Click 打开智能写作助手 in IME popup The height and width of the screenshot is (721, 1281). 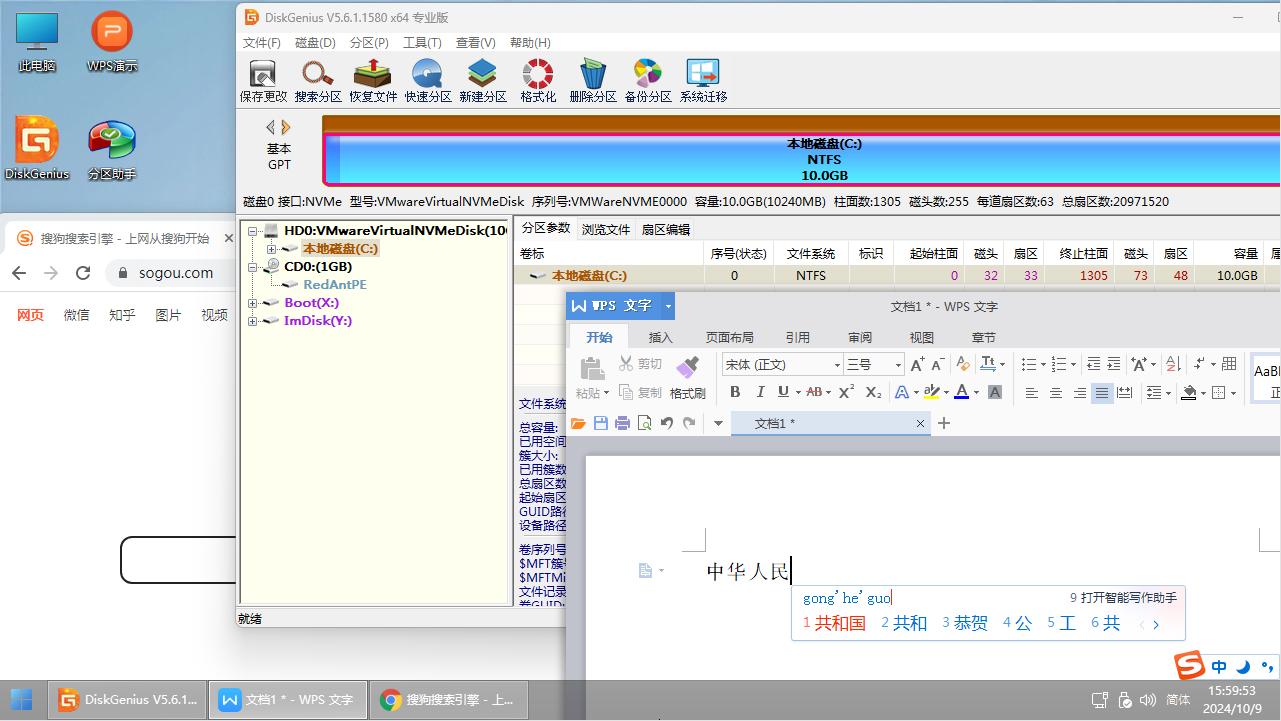coord(1124,598)
